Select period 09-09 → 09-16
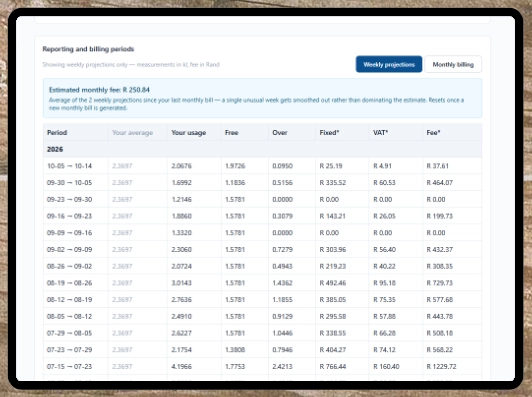 click(x=69, y=233)
